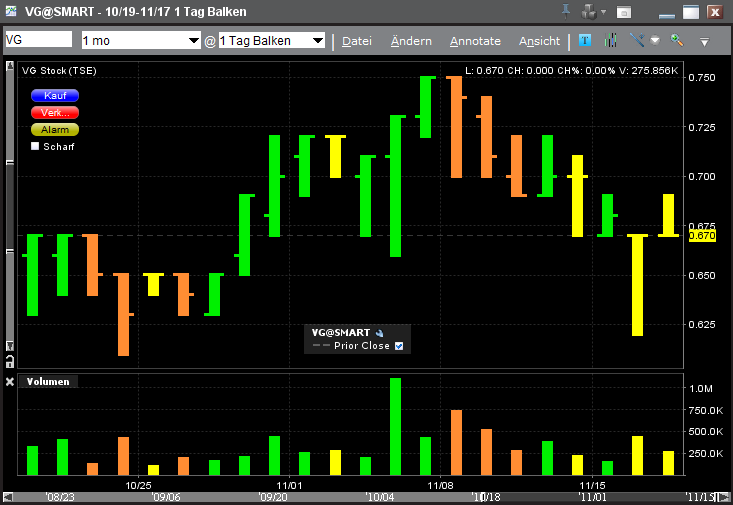The image size is (733, 505).
Task: Pin the chart window with pushpin icon
Action: 566,11
